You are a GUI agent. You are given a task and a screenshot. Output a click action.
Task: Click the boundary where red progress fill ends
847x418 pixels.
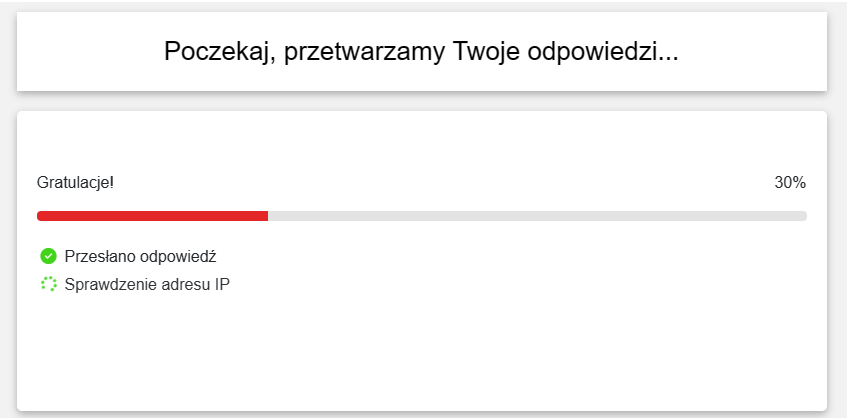(268, 216)
